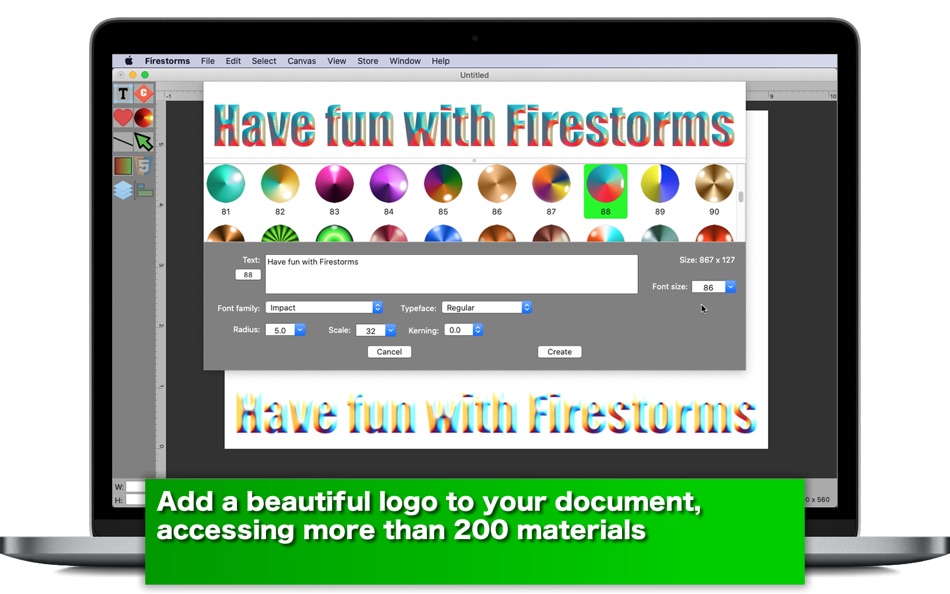Click the Scale value field 32
This screenshot has height=594, width=950.
tap(371, 330)
